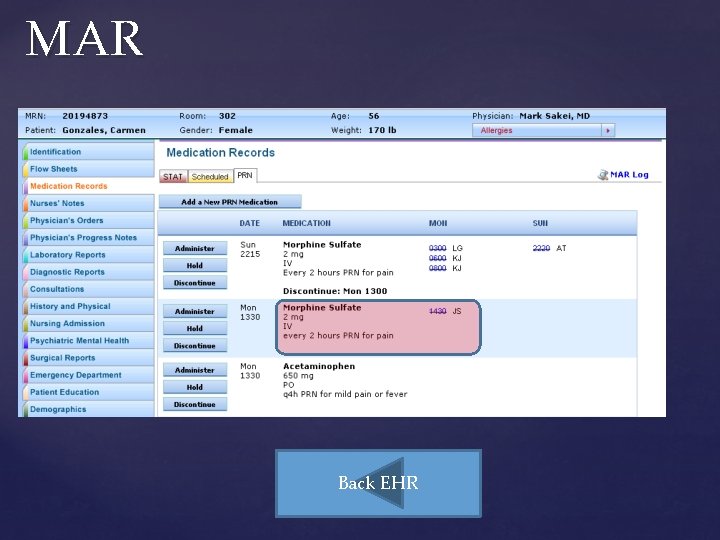Open Physician's Orders section
Screen dimensions: 720x540
[x=87, y=220]
